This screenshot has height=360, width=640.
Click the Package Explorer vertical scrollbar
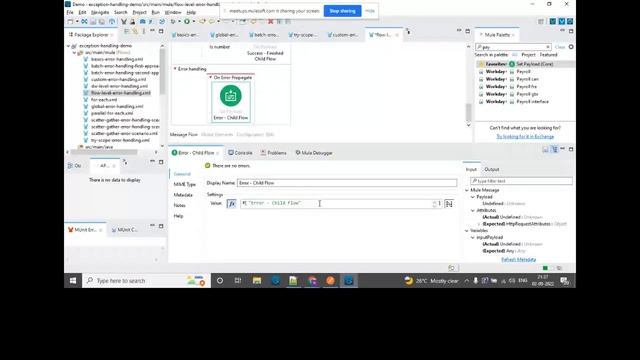coord(162,71)
